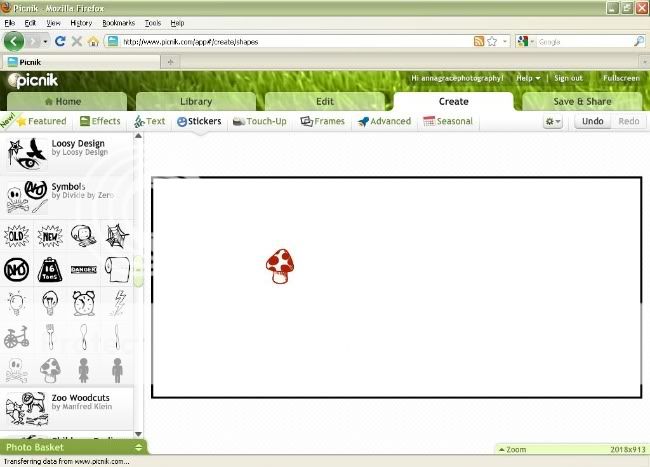Add the woman figure sticker

tap(84, 370)
